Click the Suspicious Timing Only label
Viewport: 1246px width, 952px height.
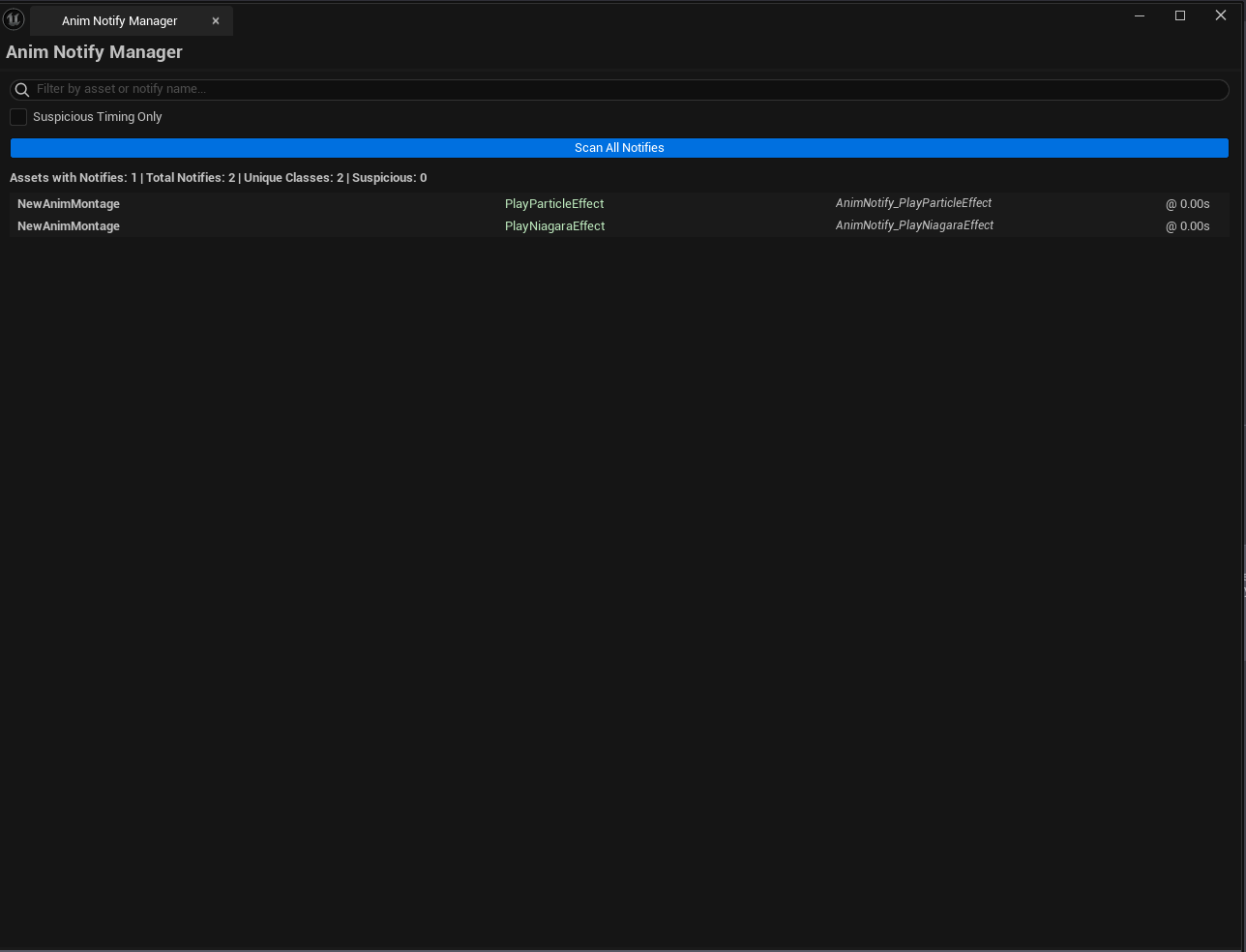point(98,117)
